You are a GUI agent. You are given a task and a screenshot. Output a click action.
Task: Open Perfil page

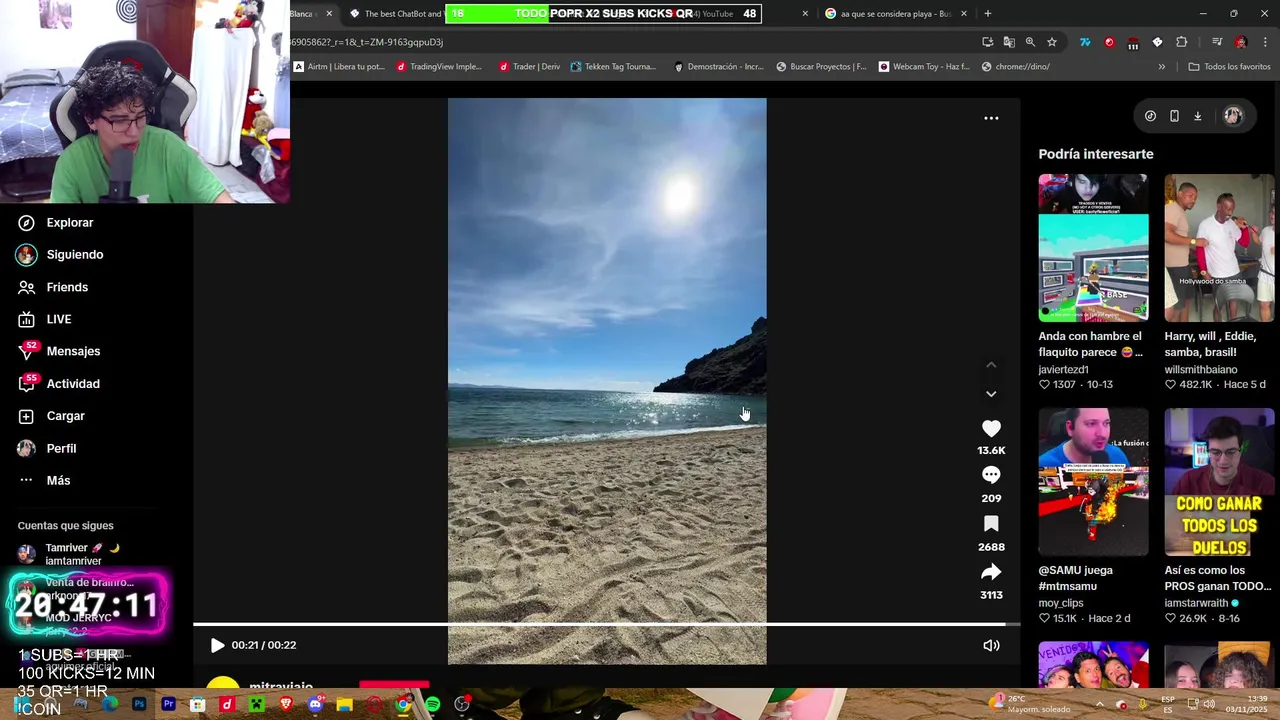pos(47,448)
